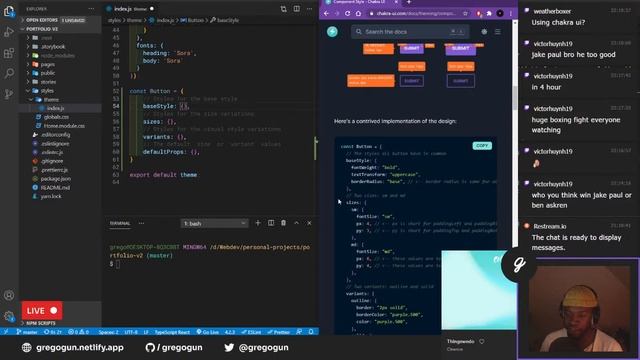Viewport: 640px width, 360px height.
Task: Expand the Open Editors section
Action: (60, 20)
